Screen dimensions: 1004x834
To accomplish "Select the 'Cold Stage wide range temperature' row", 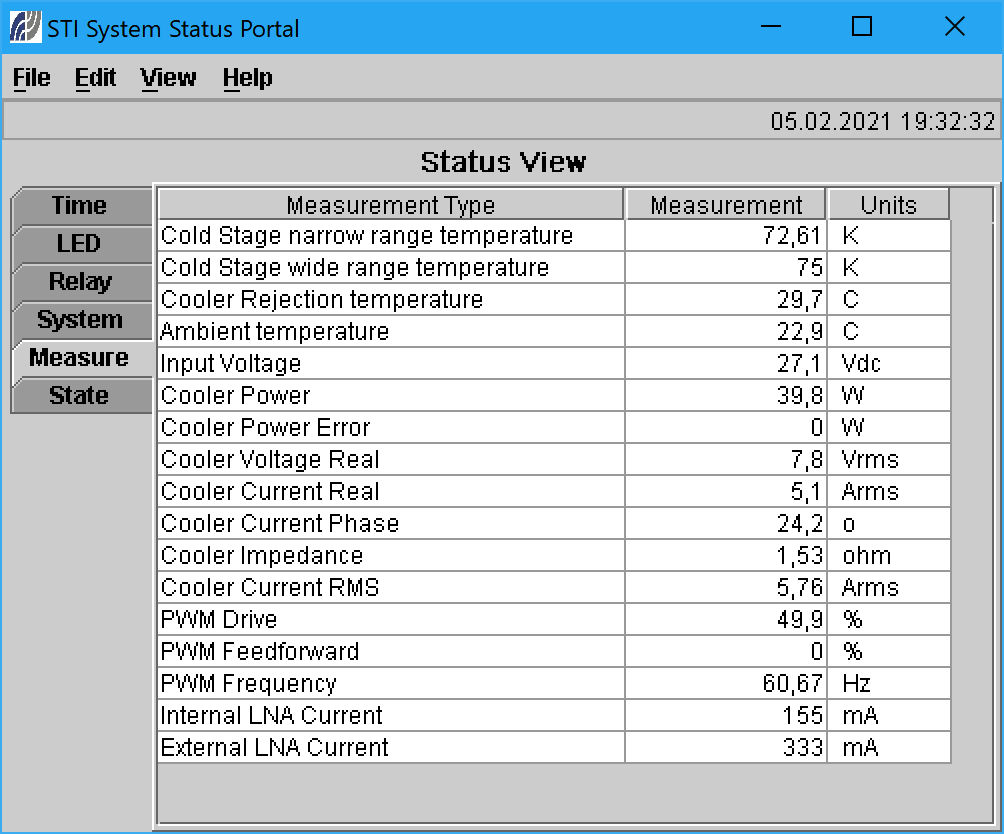I will click(x=554, y=268).
